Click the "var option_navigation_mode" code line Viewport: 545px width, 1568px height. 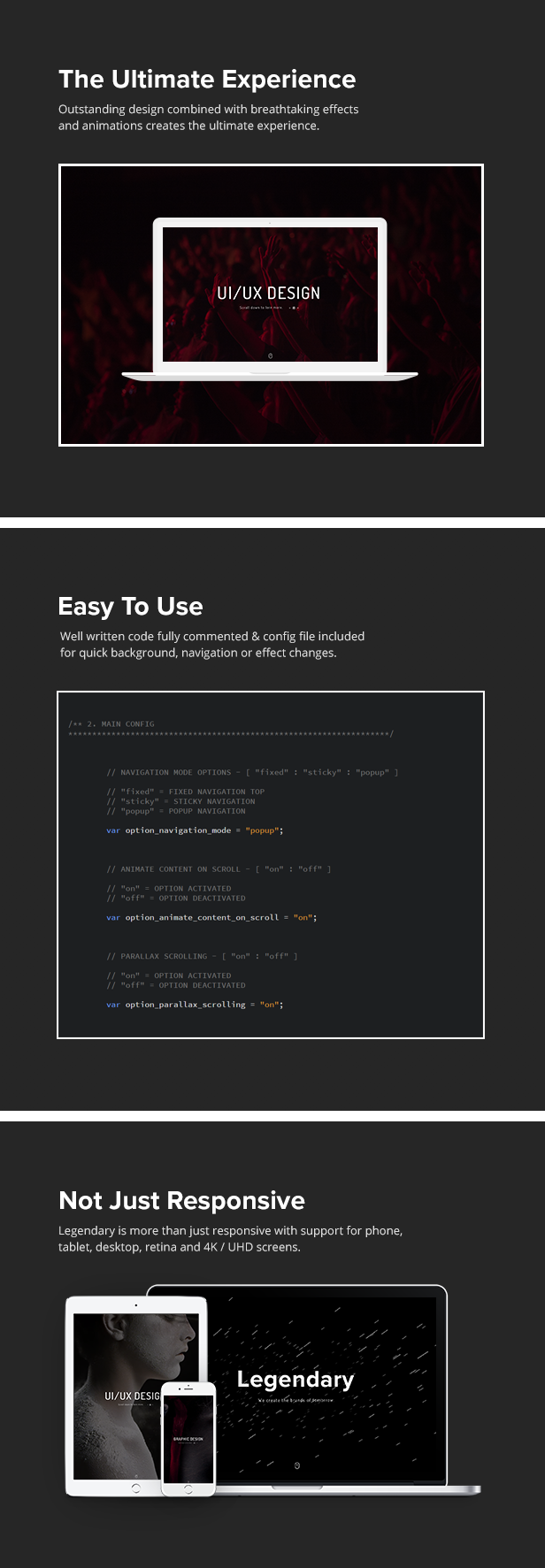coord(195,830)
